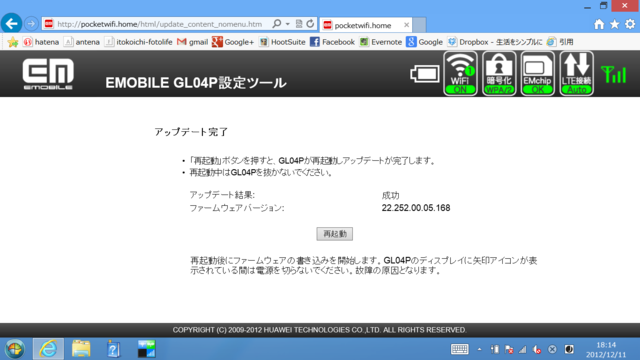Show hidden tray icons arrow

click(479, 349)
